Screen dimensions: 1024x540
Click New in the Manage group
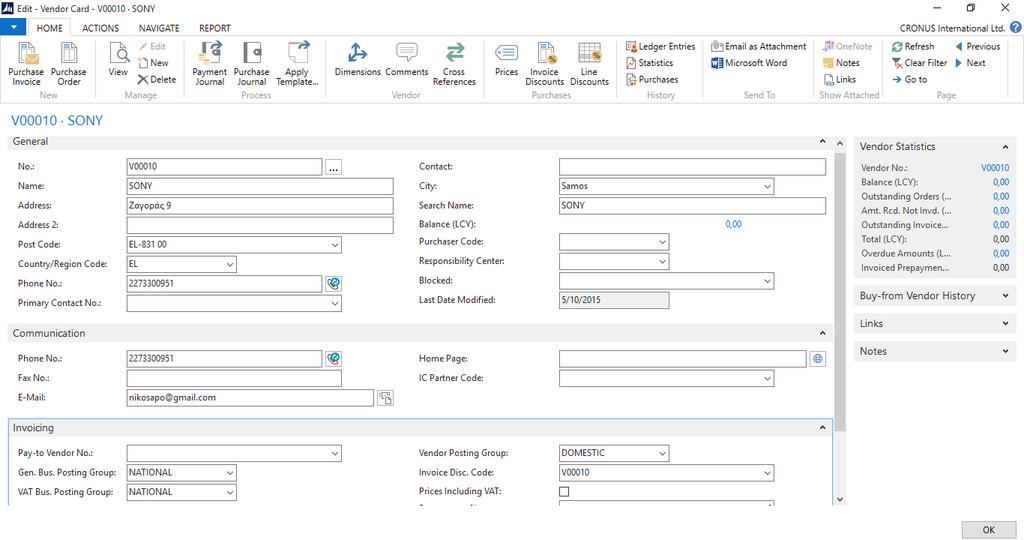153,63
